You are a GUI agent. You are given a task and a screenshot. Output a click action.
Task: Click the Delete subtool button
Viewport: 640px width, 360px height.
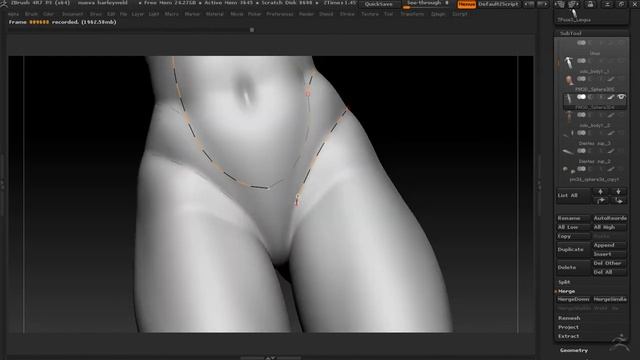pos(573,267)
